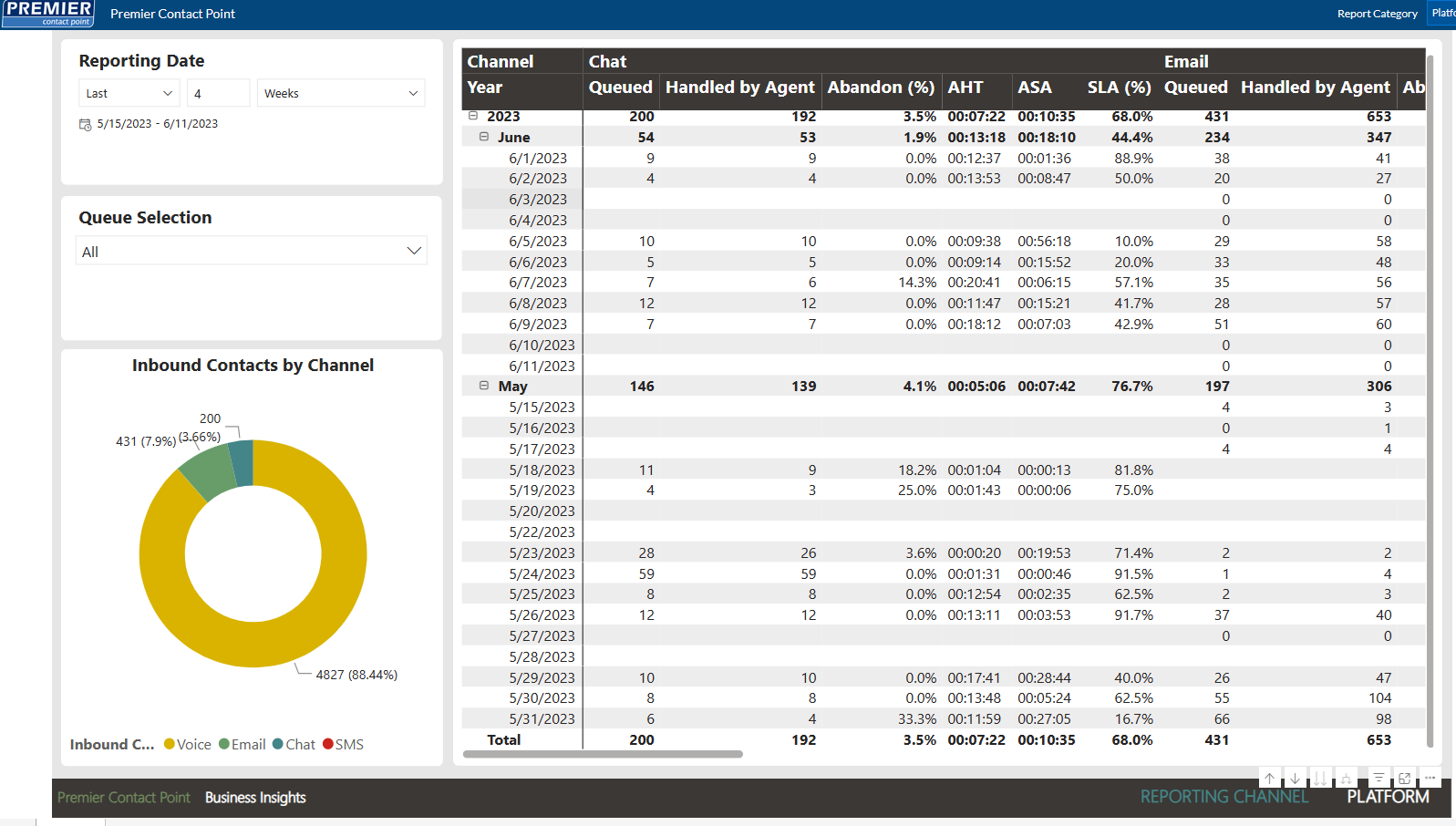Sort by SLA (%) column header
The image size is (1456, 826).
pos(1120,88)
